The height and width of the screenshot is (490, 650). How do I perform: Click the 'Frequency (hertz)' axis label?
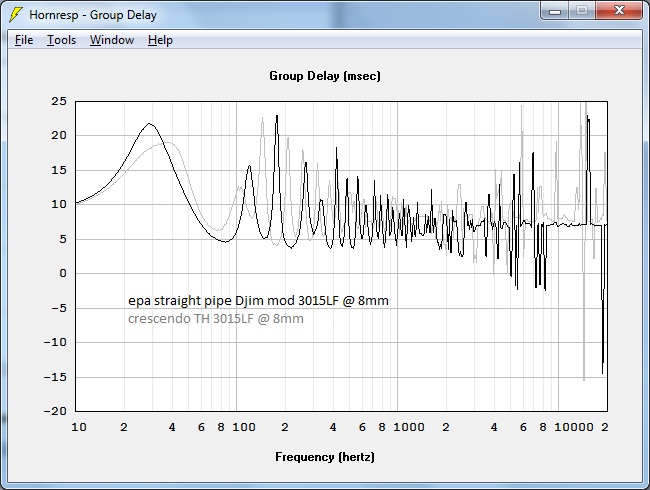tap(325, 457)
